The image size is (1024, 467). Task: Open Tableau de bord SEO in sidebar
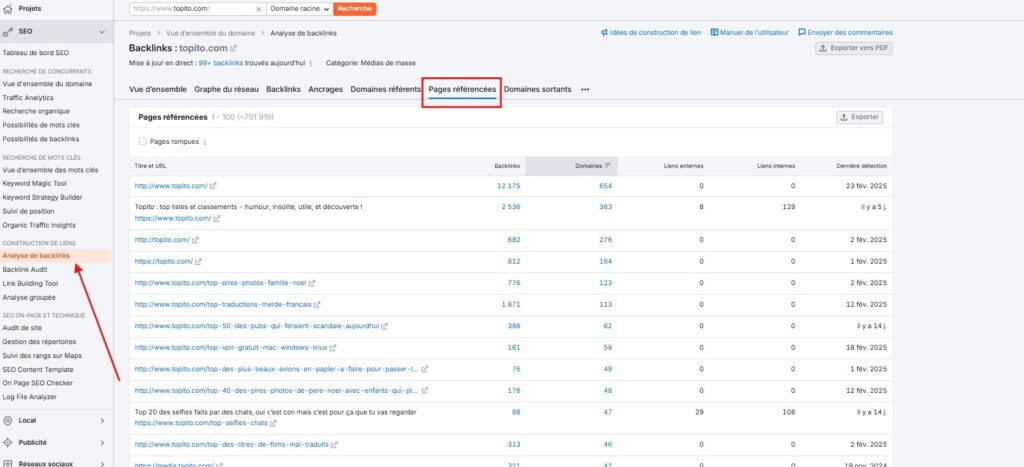(x=35, y=53)
